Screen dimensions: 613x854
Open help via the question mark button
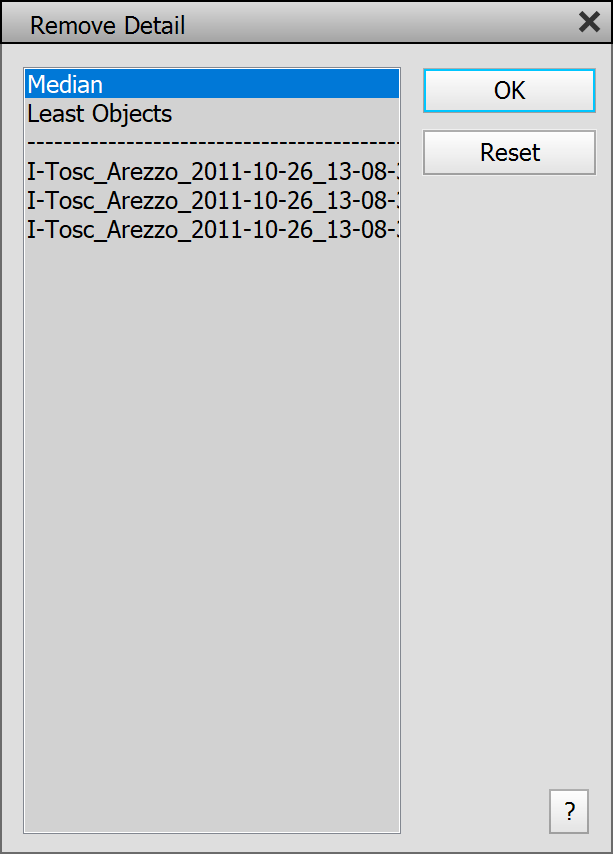pos(569,811)
